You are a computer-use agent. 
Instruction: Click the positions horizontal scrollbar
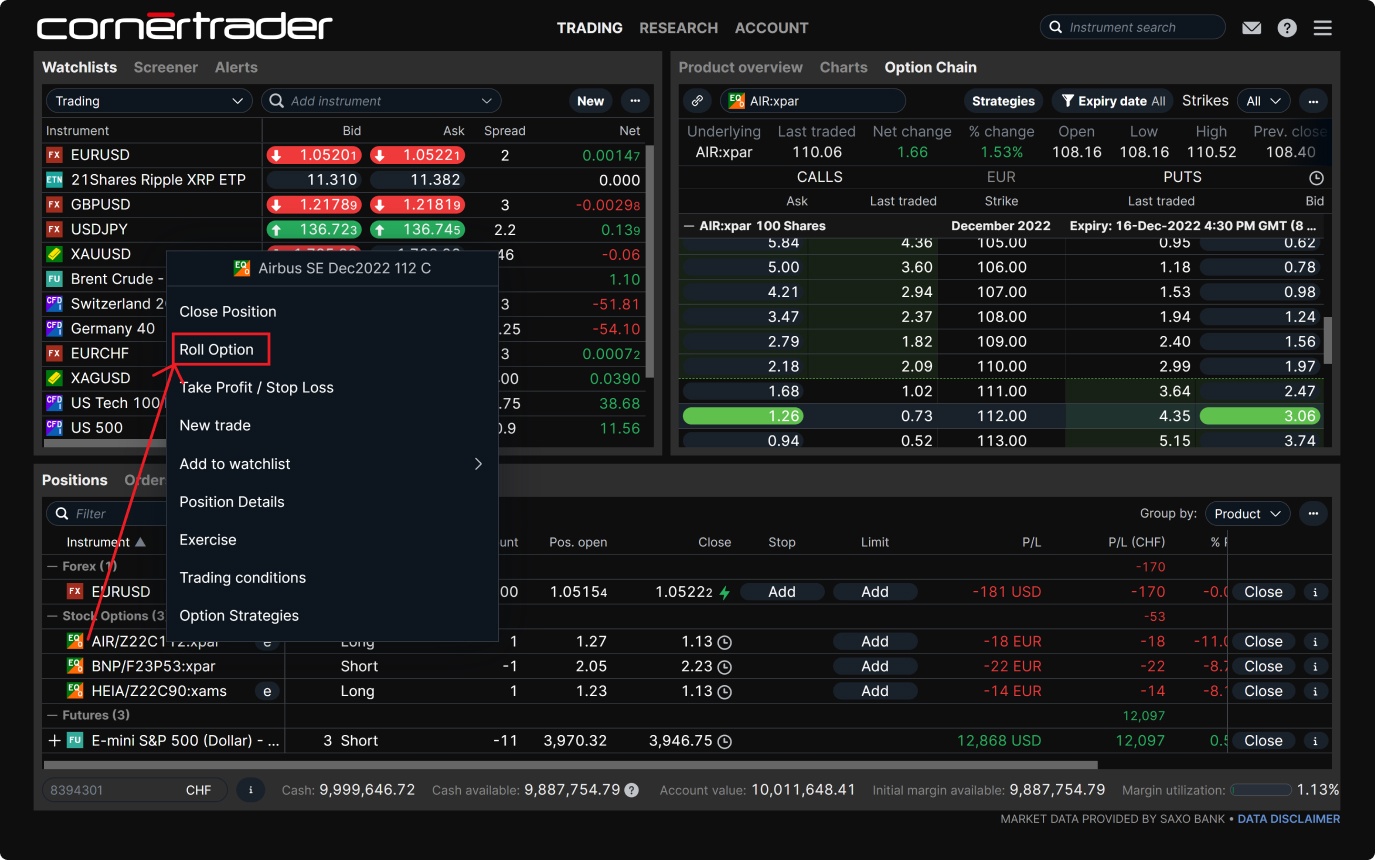[x=570, y=765]
